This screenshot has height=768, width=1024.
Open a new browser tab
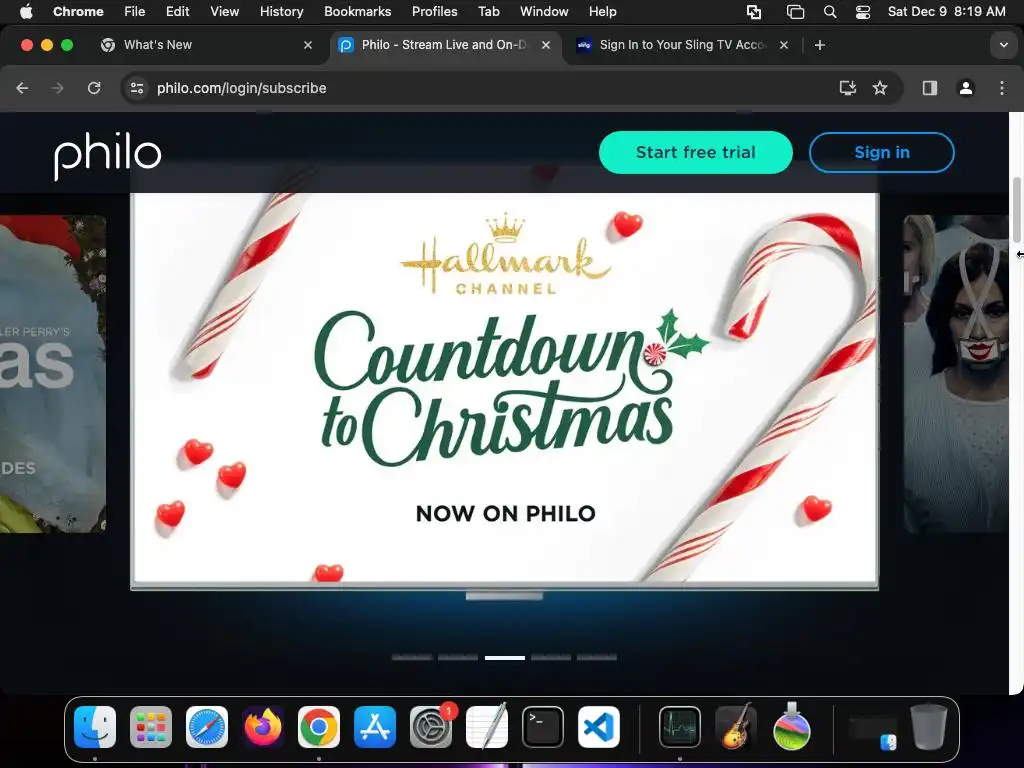820,45
